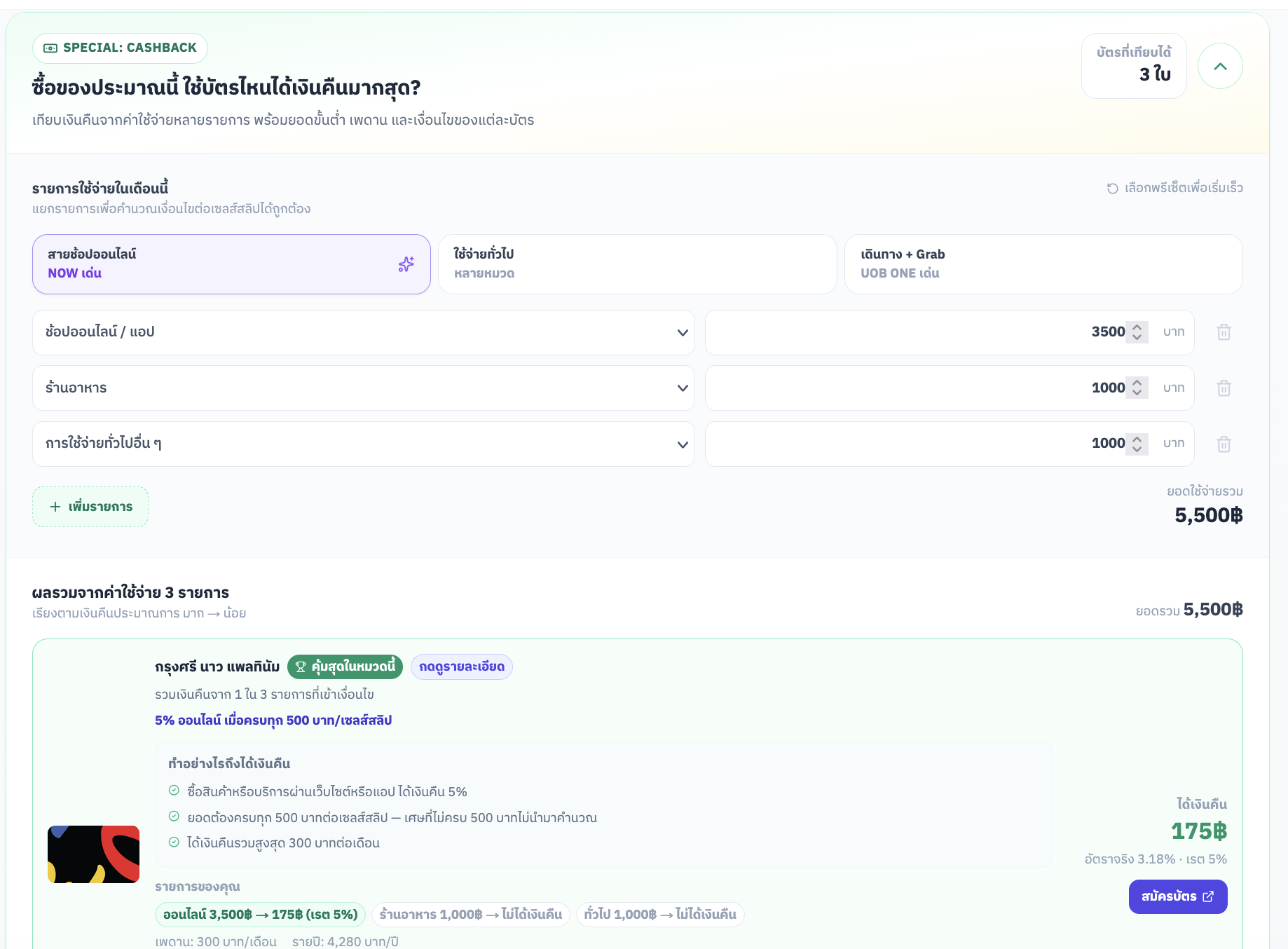Click the stepper arrows on การใช้จ่ายทั่วไปอื่น ๆ amount

[1137, 444]
